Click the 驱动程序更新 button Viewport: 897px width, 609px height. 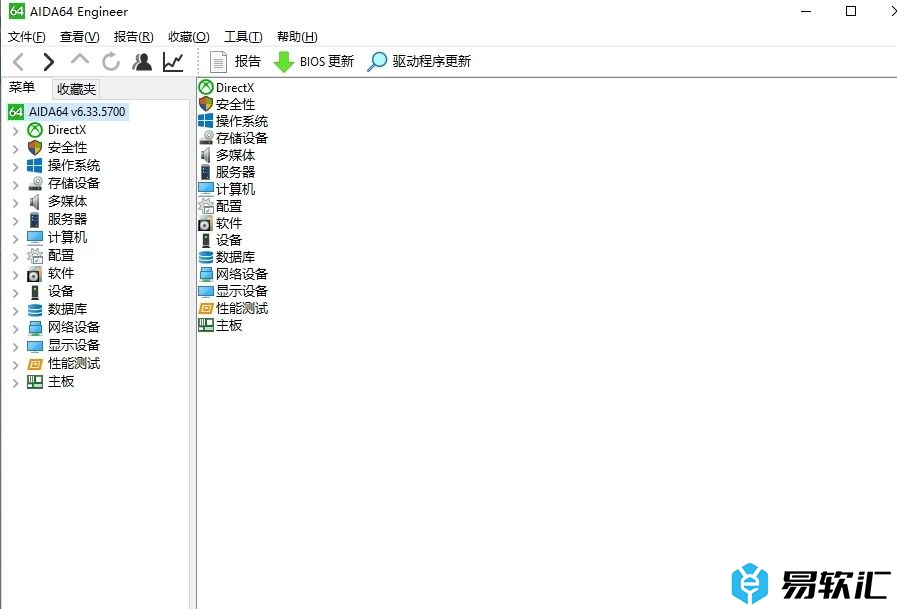(419, 62)
